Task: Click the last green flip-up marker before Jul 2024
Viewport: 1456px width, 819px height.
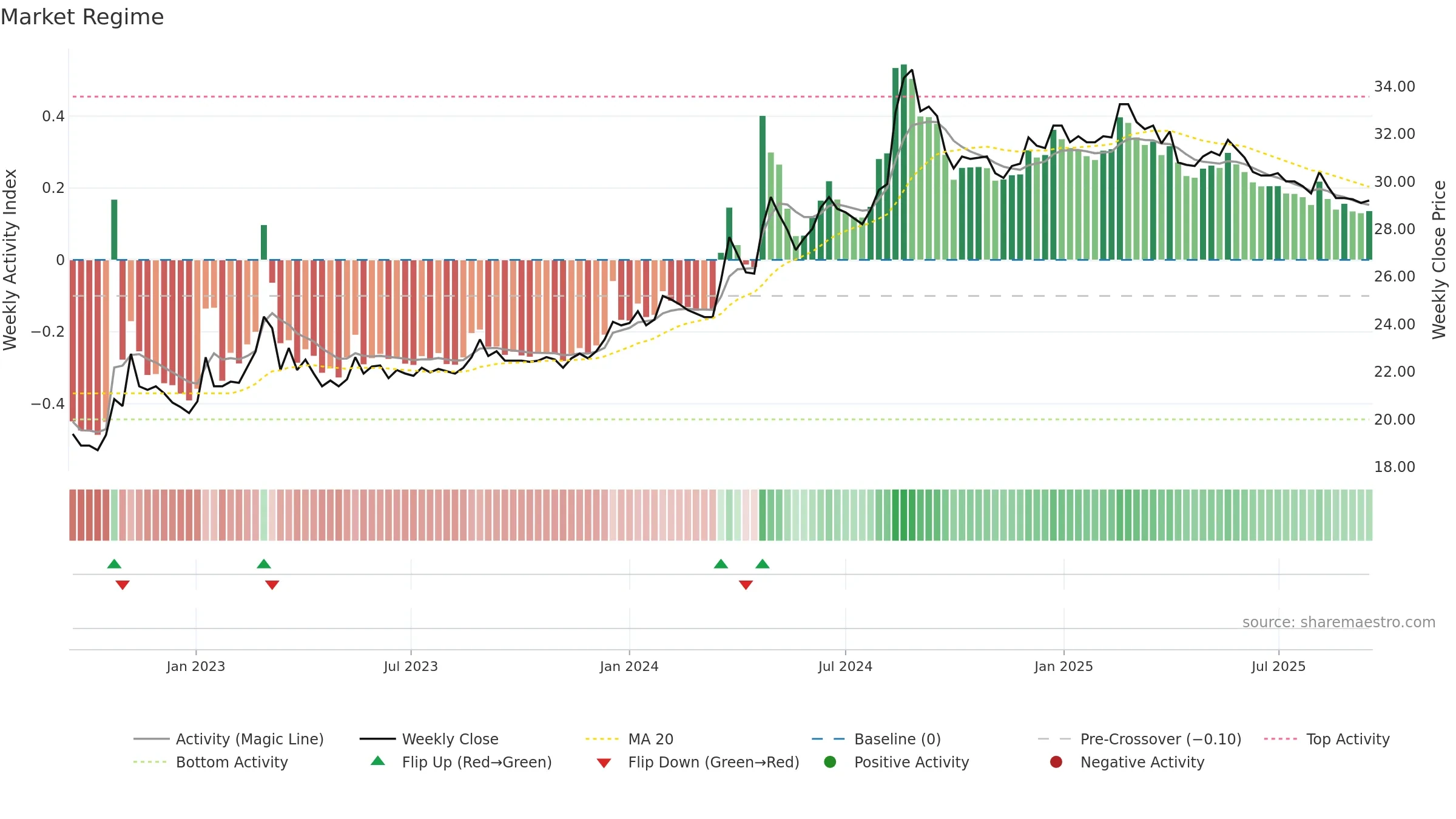Action: coord(763,564)
